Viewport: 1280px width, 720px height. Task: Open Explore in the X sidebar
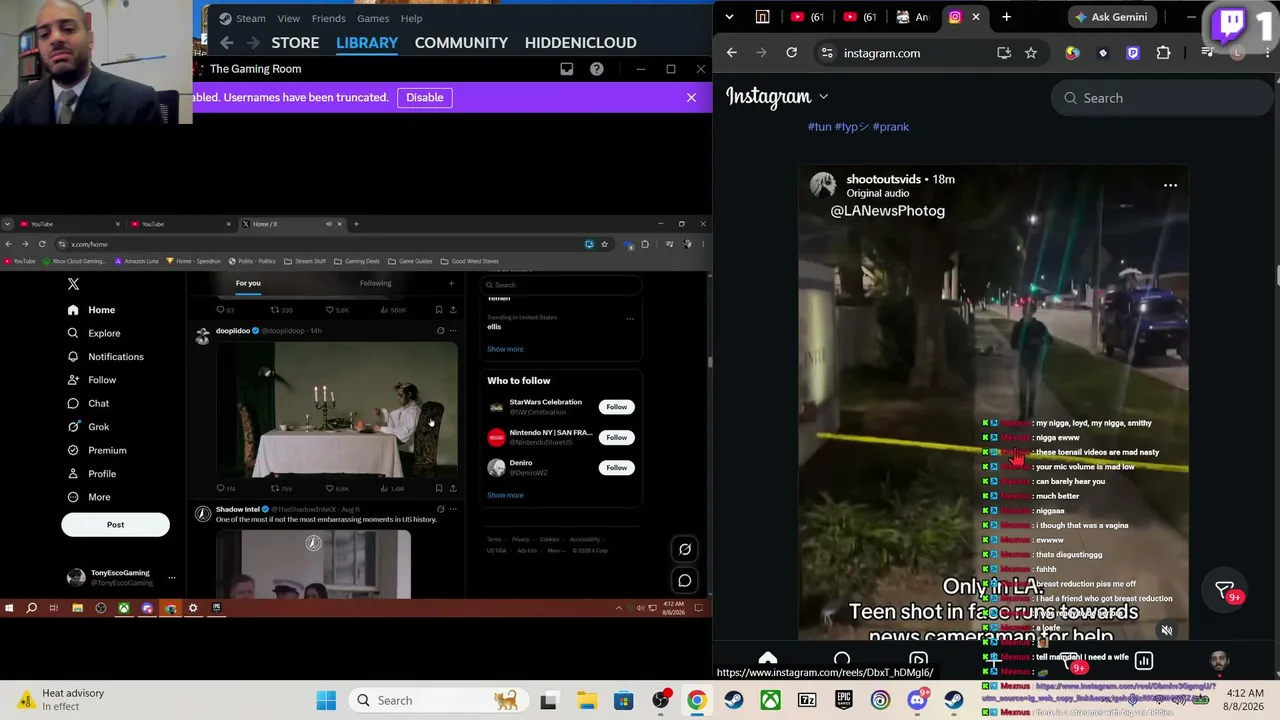93,333
